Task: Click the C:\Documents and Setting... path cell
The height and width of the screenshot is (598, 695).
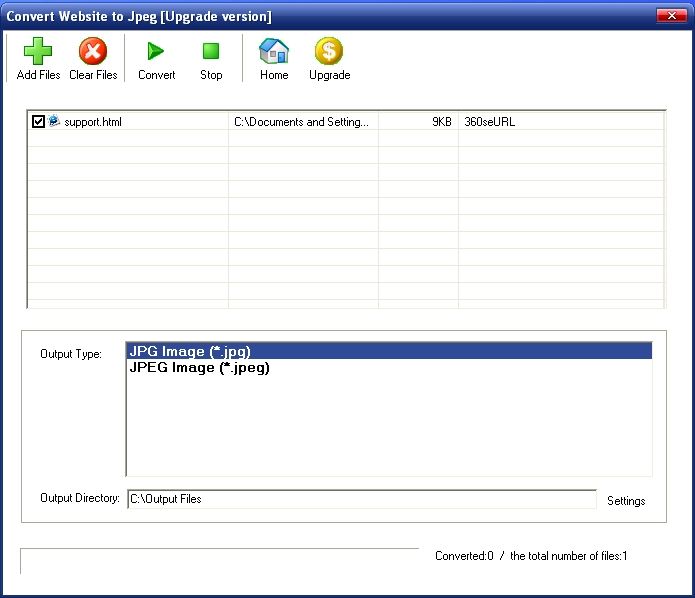Action: point(301,122)
